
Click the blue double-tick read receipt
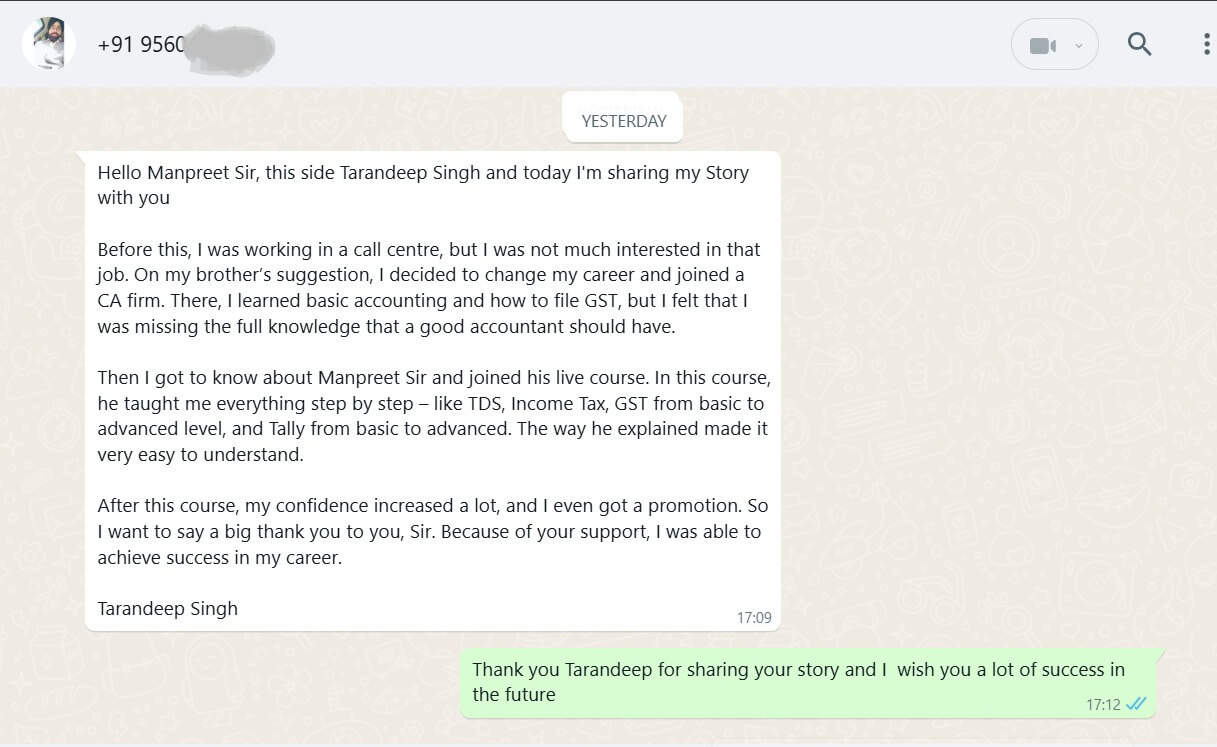point(1136,704)
